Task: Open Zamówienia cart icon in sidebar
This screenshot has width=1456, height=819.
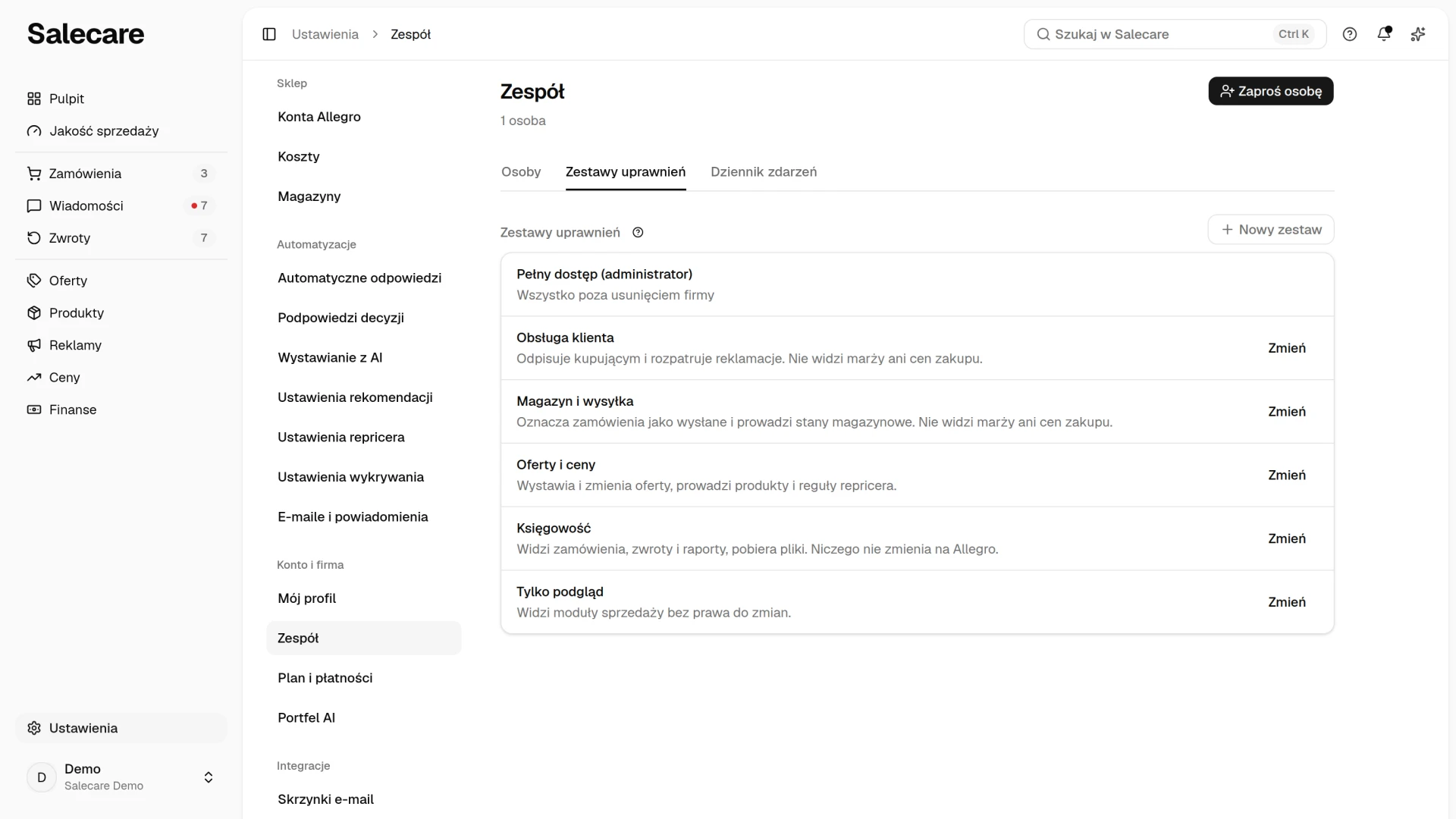Action: [x=34, y=174]
